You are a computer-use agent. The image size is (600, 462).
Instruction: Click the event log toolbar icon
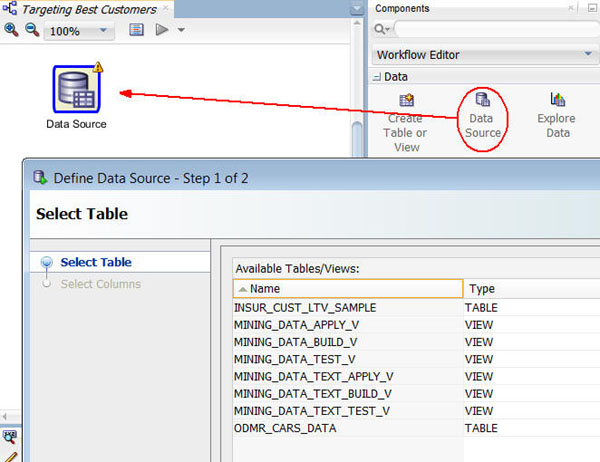[x=136, y=29]
